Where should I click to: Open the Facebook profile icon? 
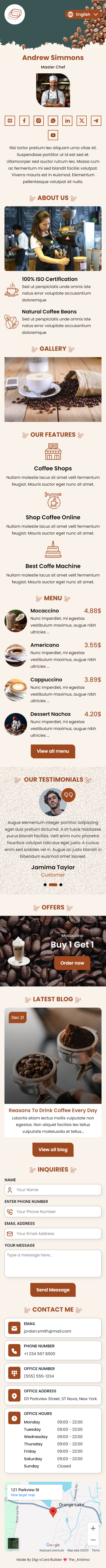[x=24, y=121]
